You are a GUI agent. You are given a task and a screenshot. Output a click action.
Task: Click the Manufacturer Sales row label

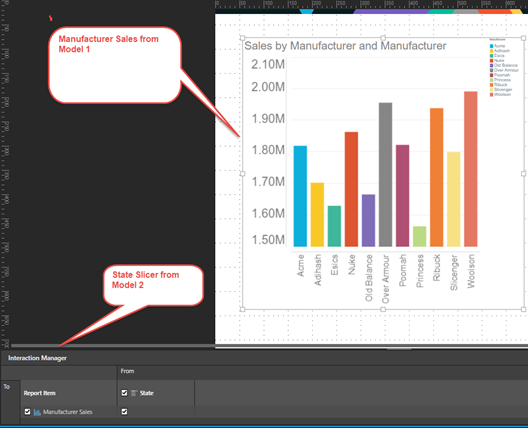coord(67,412)
